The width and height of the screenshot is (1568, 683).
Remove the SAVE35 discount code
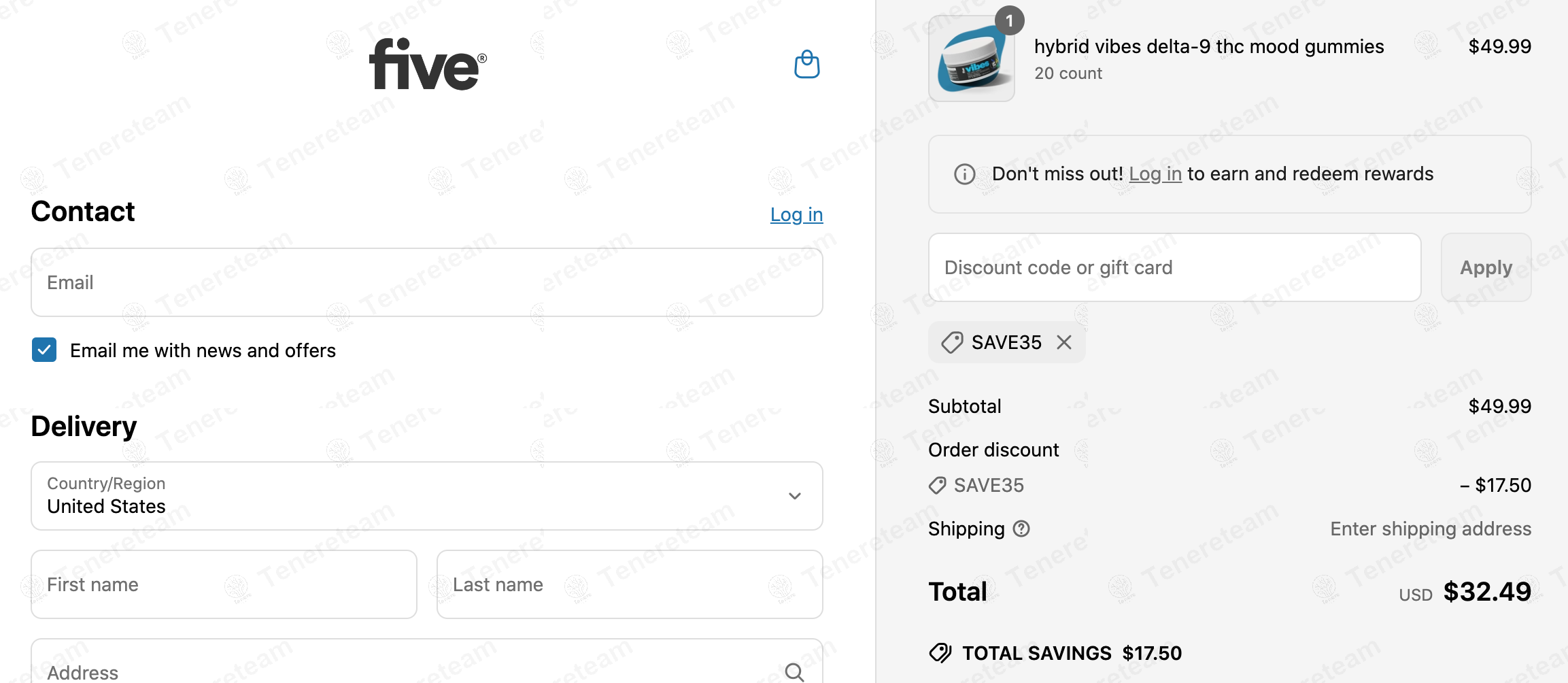[x=1064, y=342]
